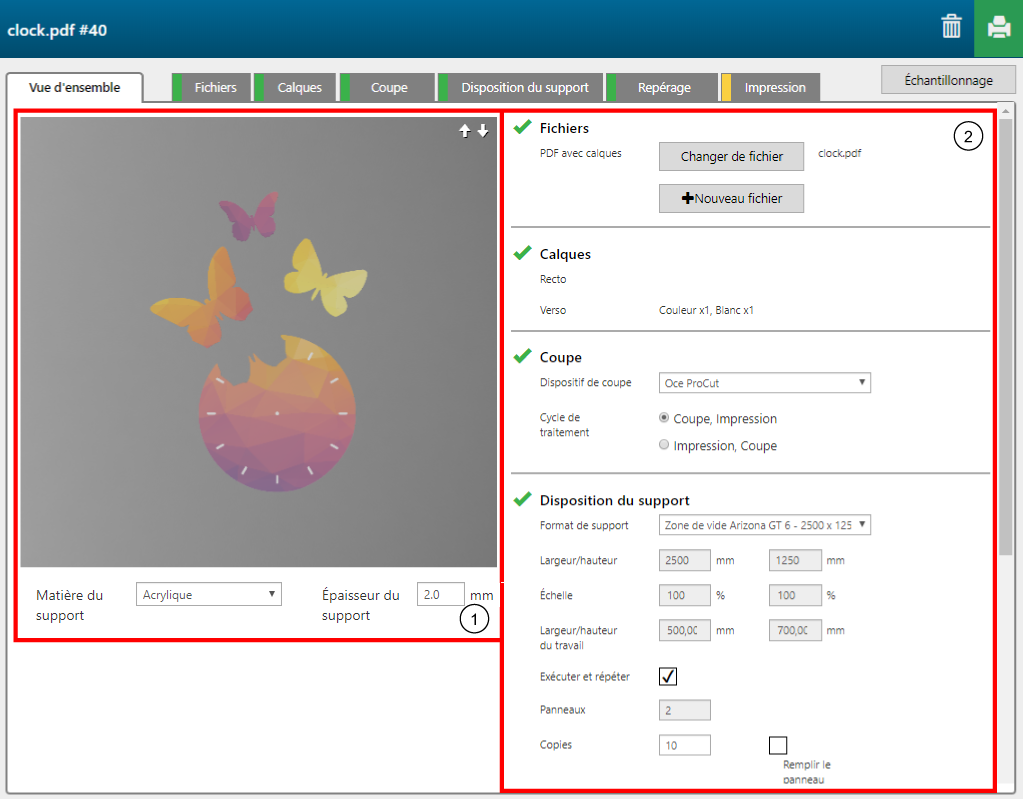Select the "Impression, Coupe" radio option
1023x799 pixels.
665,445
